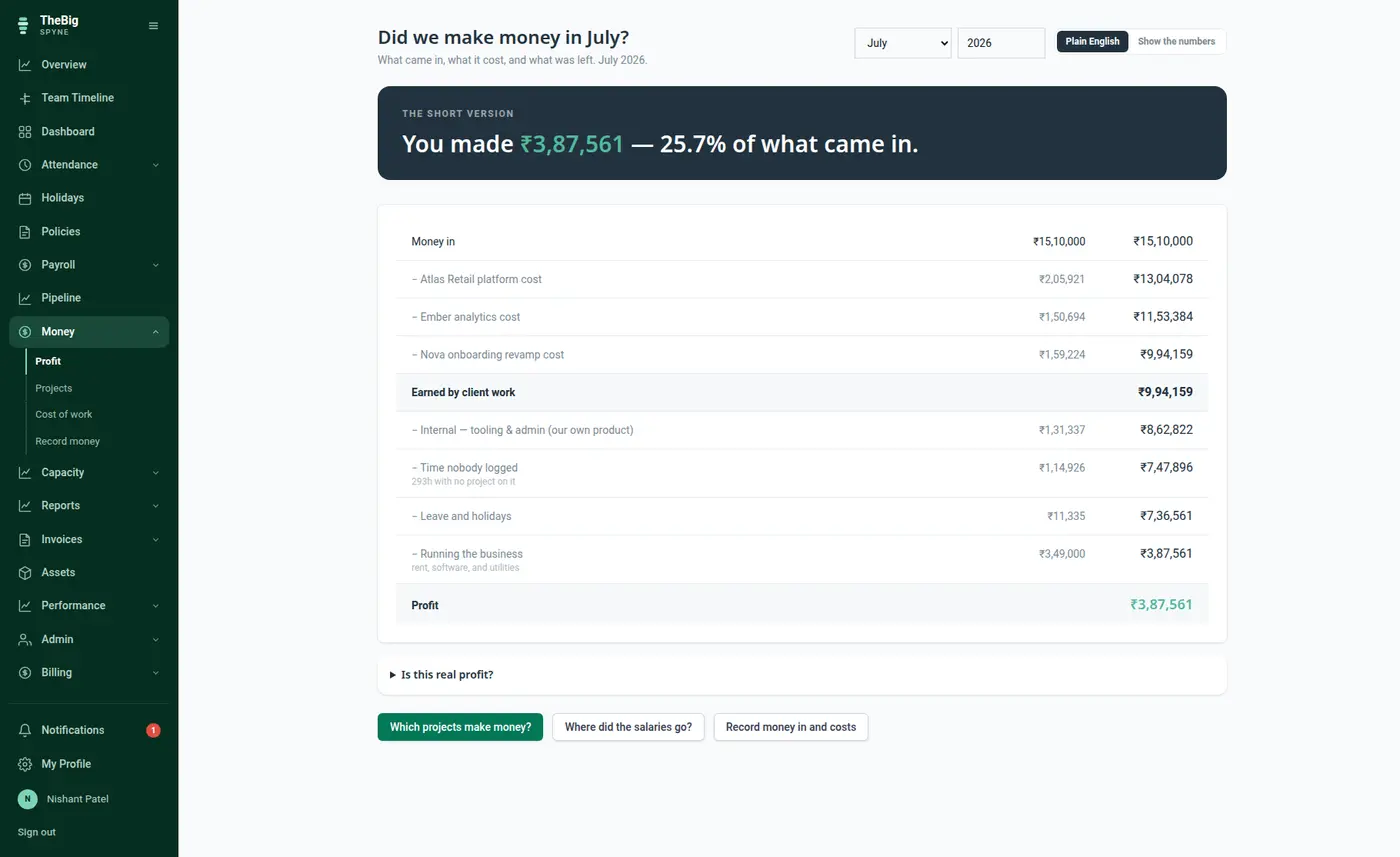Image resolution: width=1400 pixels, height=857 pixels.
Task: Switch to Plain English view
Action: 1092,42
